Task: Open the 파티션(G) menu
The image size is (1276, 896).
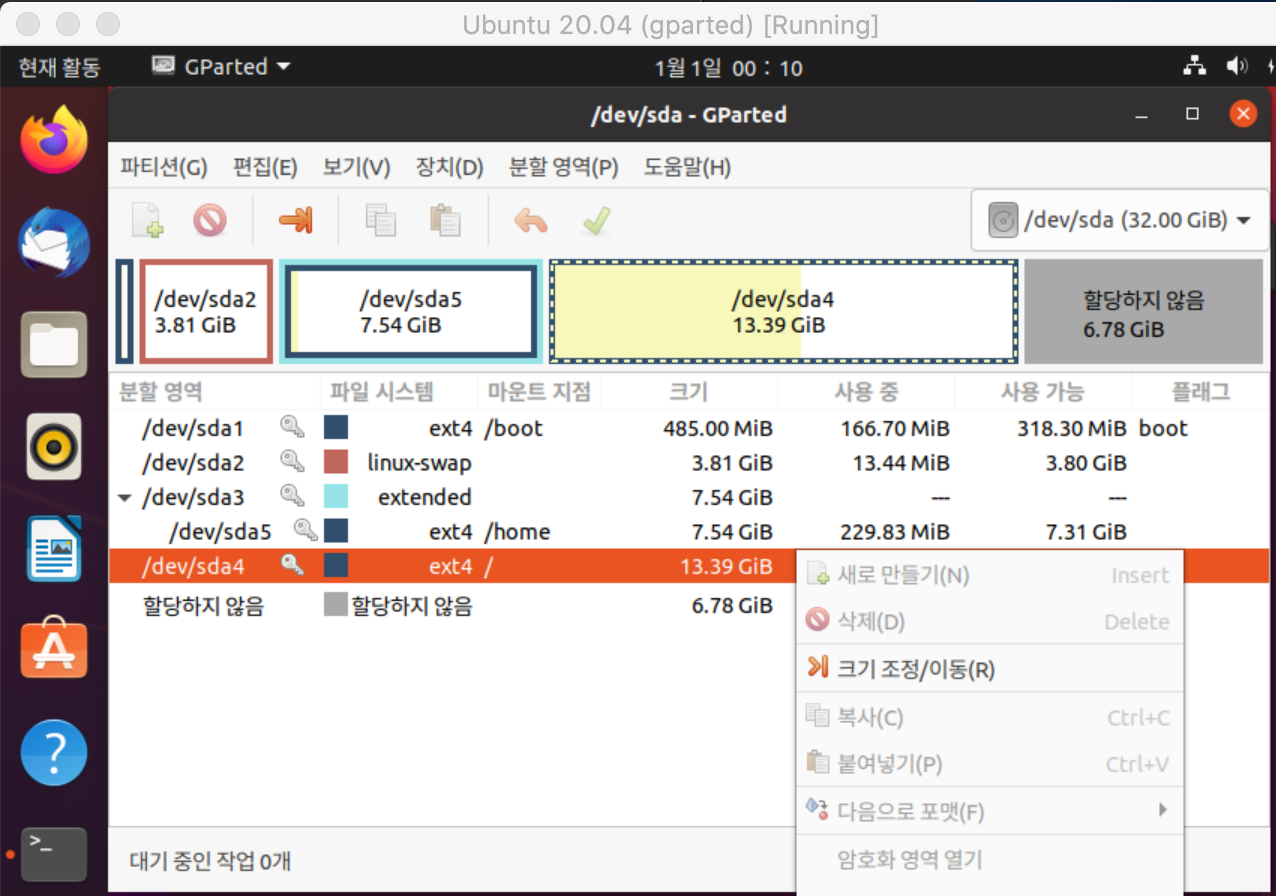Action: (x=164, y=168)
